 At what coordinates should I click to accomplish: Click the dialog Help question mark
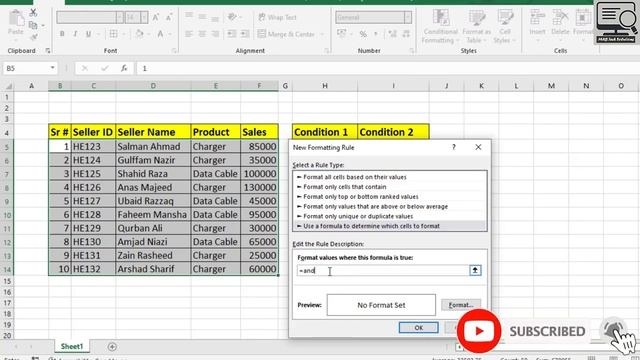[454, 147]
